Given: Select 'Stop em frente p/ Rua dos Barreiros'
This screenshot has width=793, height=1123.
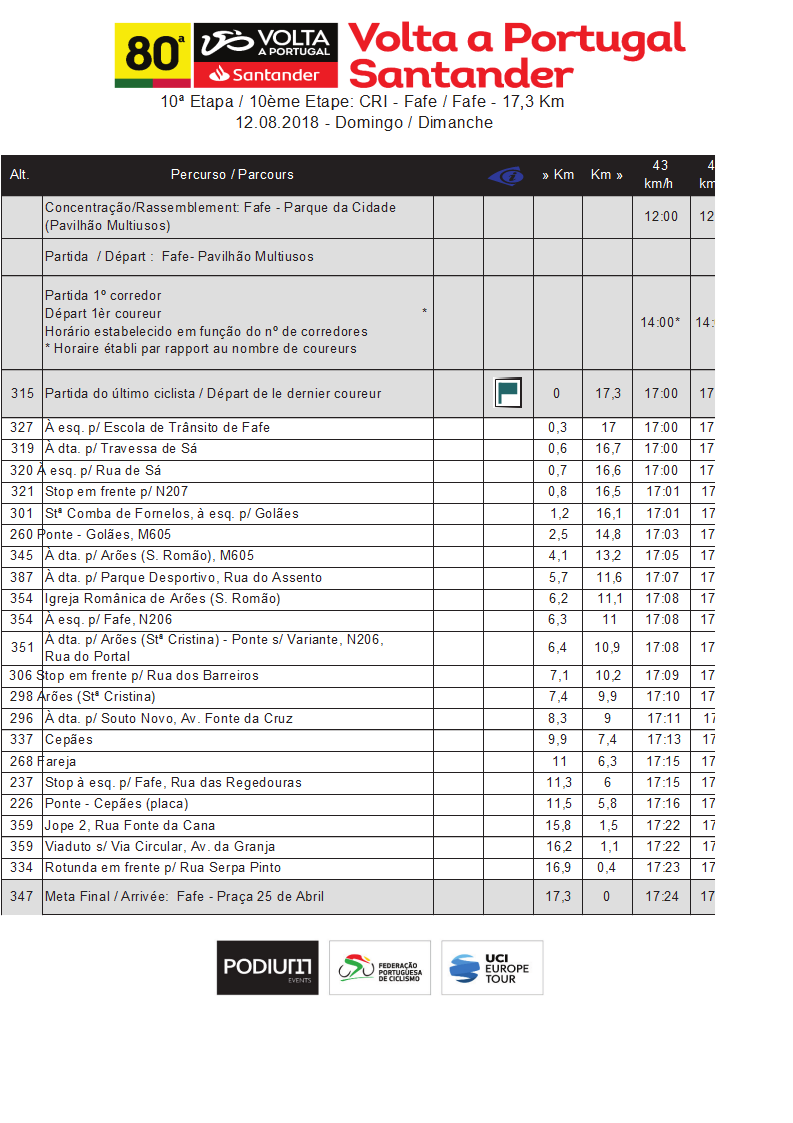Looking at the screenshot, I should click(148, 675).
